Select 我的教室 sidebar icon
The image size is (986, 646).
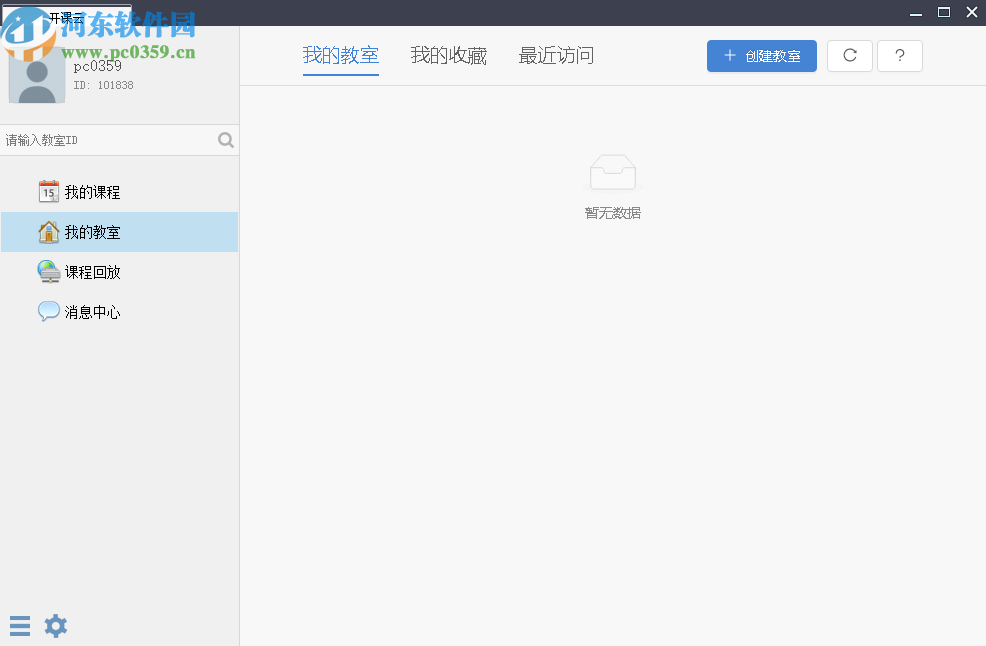(x=48, y=231)
